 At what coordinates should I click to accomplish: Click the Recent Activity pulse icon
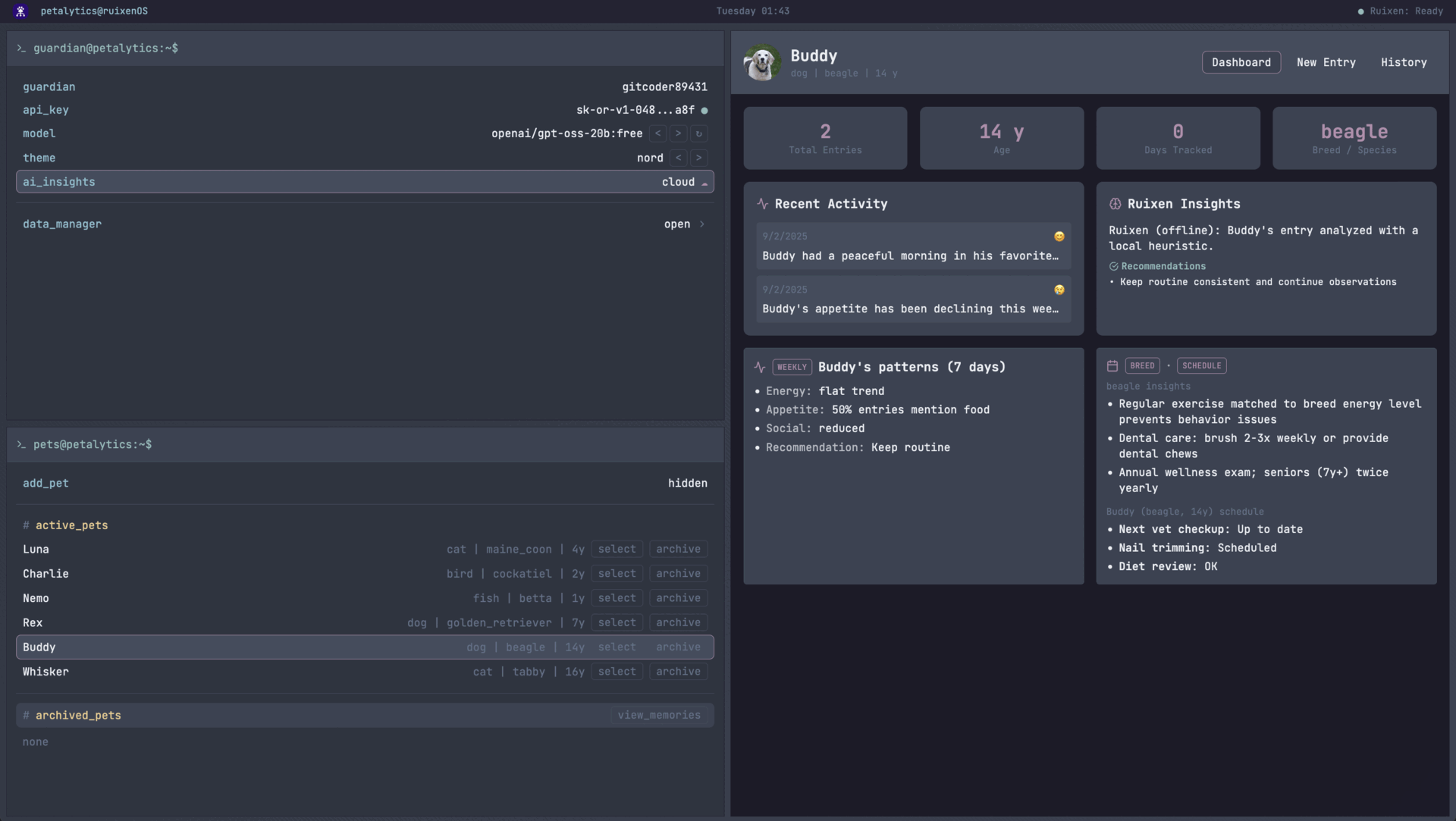762,204
